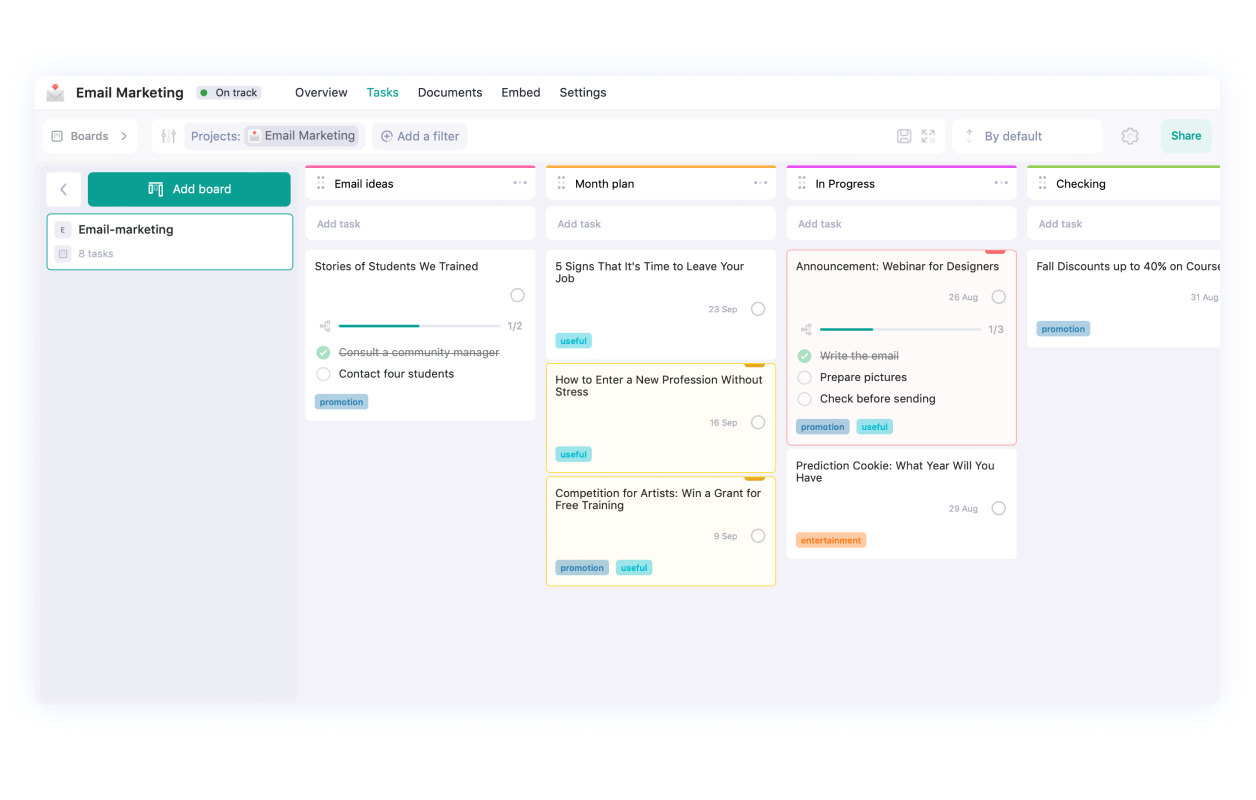This screenshot has width=1256, height=800.
Task: Click the Share button
Action: [x=1186, y=135]
